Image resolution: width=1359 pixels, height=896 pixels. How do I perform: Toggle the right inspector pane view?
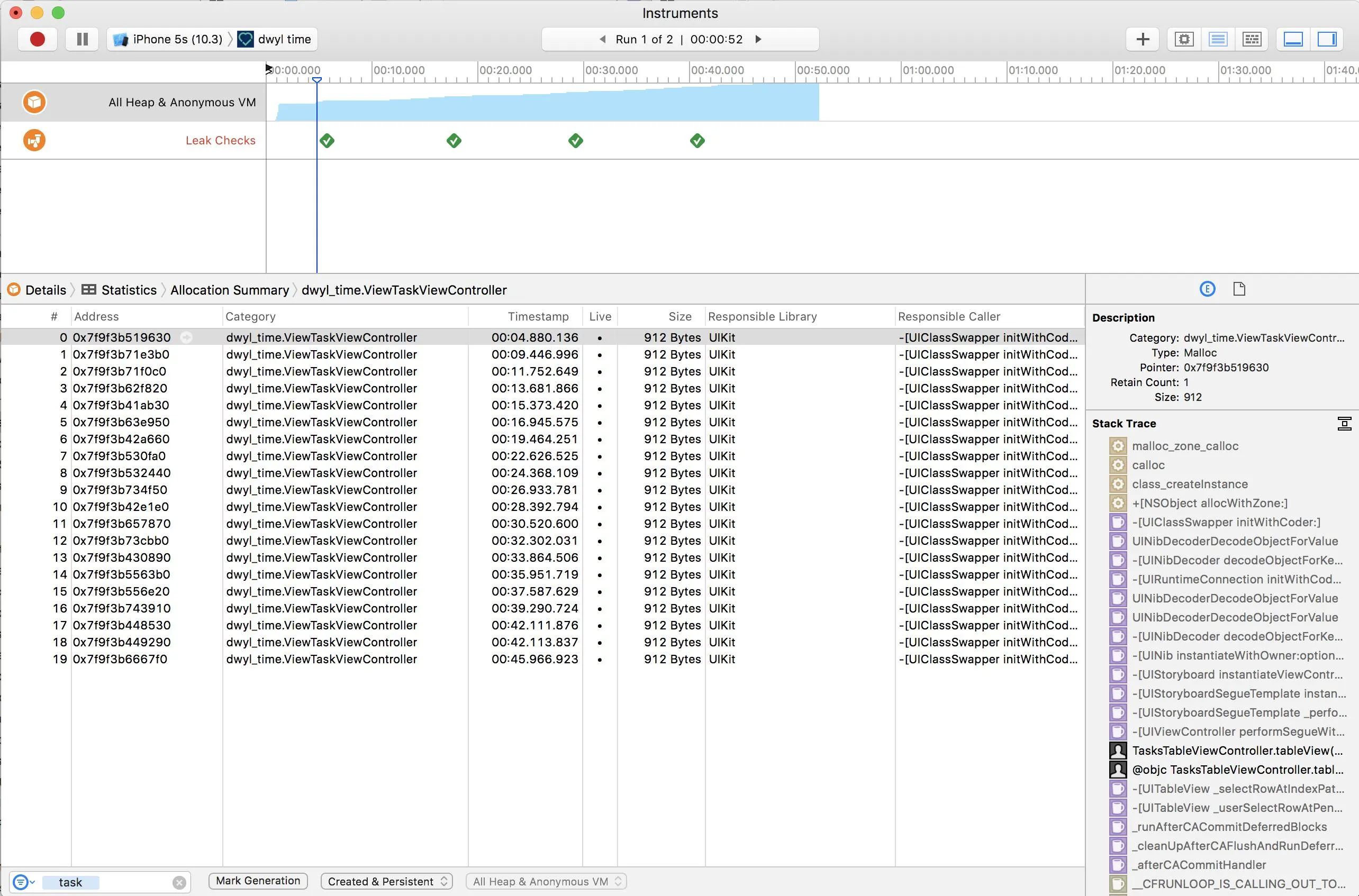(x=1326, y=40)
